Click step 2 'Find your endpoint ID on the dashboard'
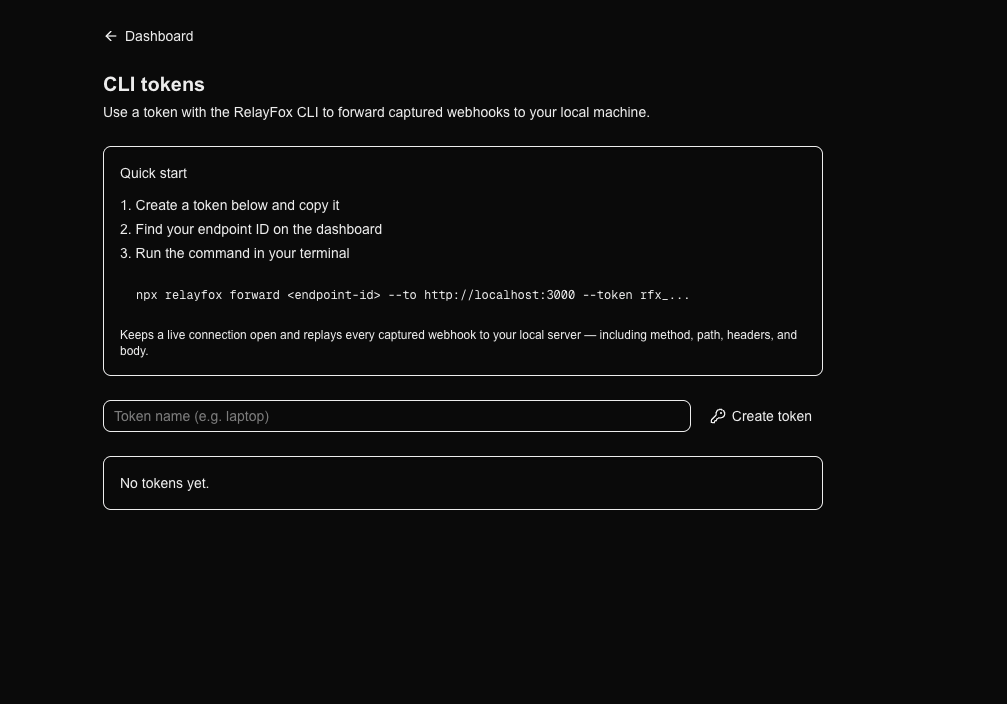Screen dimensions: 1007x704 [x=250, y=229]
